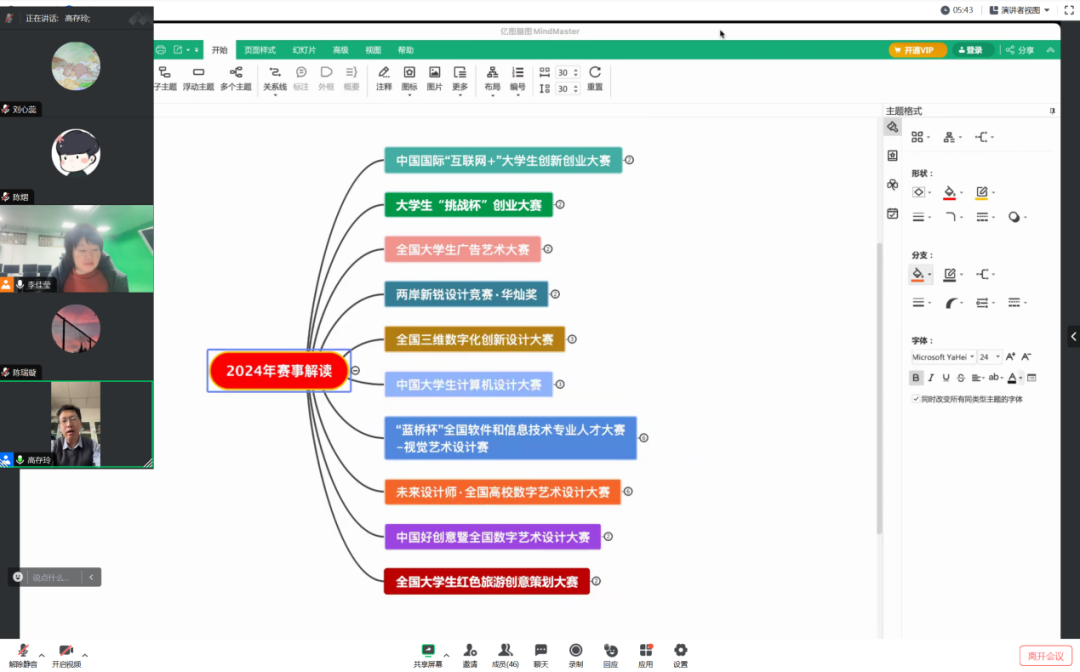
Task: Open the shape fill color swatch
Action: click(950, 192)
